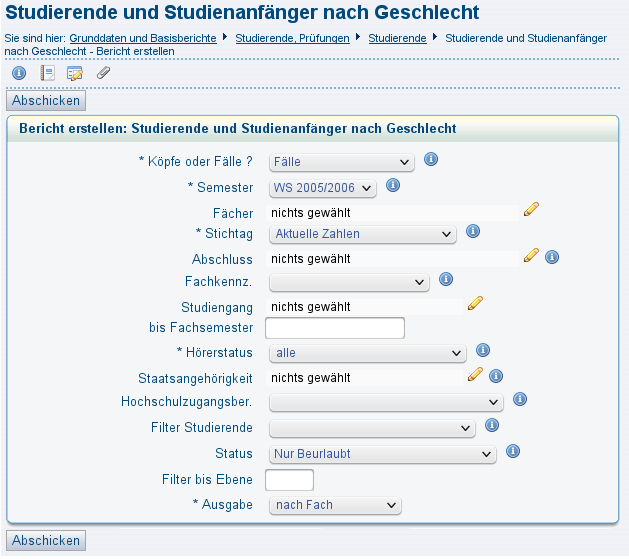Edit Abschluss selection with the pencil icon
The image size is (629, 559).
point(531,255)
